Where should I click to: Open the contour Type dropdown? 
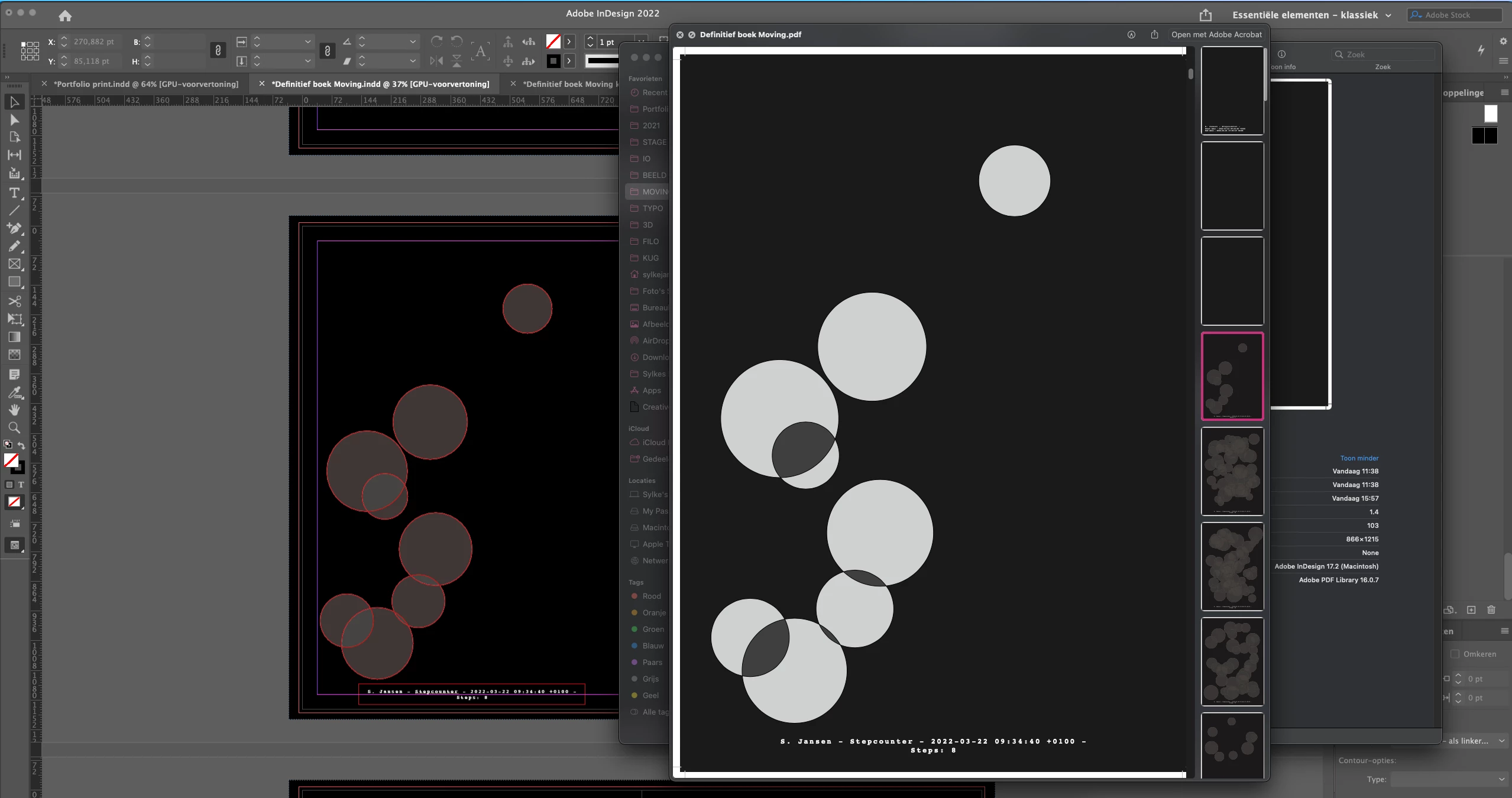[1448, 779]
